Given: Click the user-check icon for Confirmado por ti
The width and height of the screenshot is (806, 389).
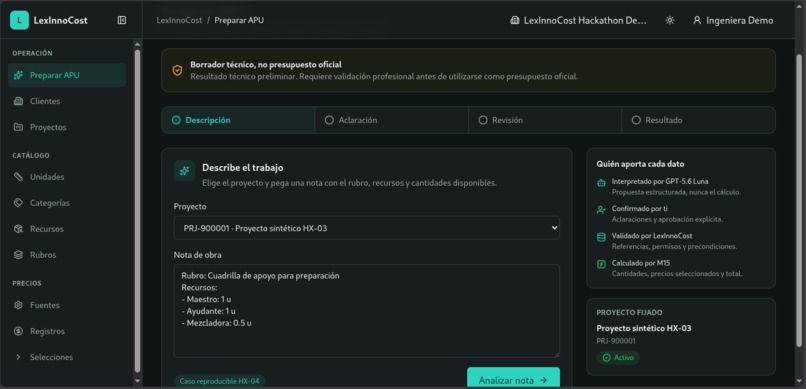Looking at the screenshot, I should [601, 210].
